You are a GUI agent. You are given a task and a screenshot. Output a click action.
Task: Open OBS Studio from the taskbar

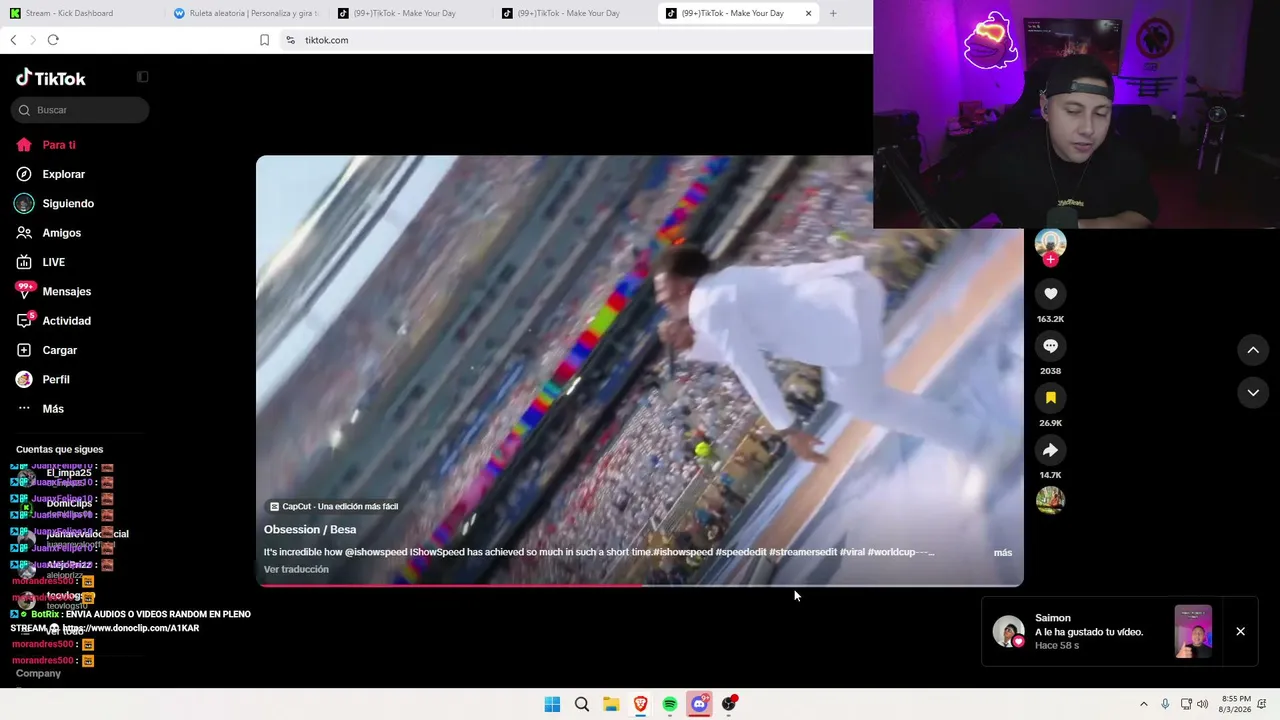pyautogui.click(x=729, y=704)
